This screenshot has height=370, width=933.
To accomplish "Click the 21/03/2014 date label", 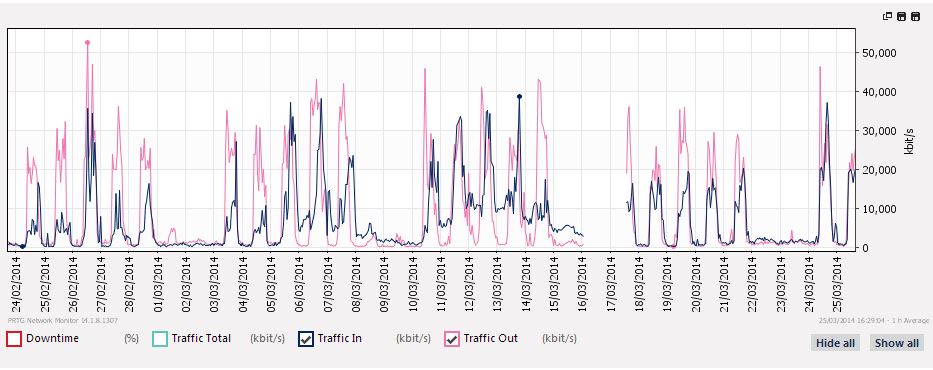I will (724, 283).
